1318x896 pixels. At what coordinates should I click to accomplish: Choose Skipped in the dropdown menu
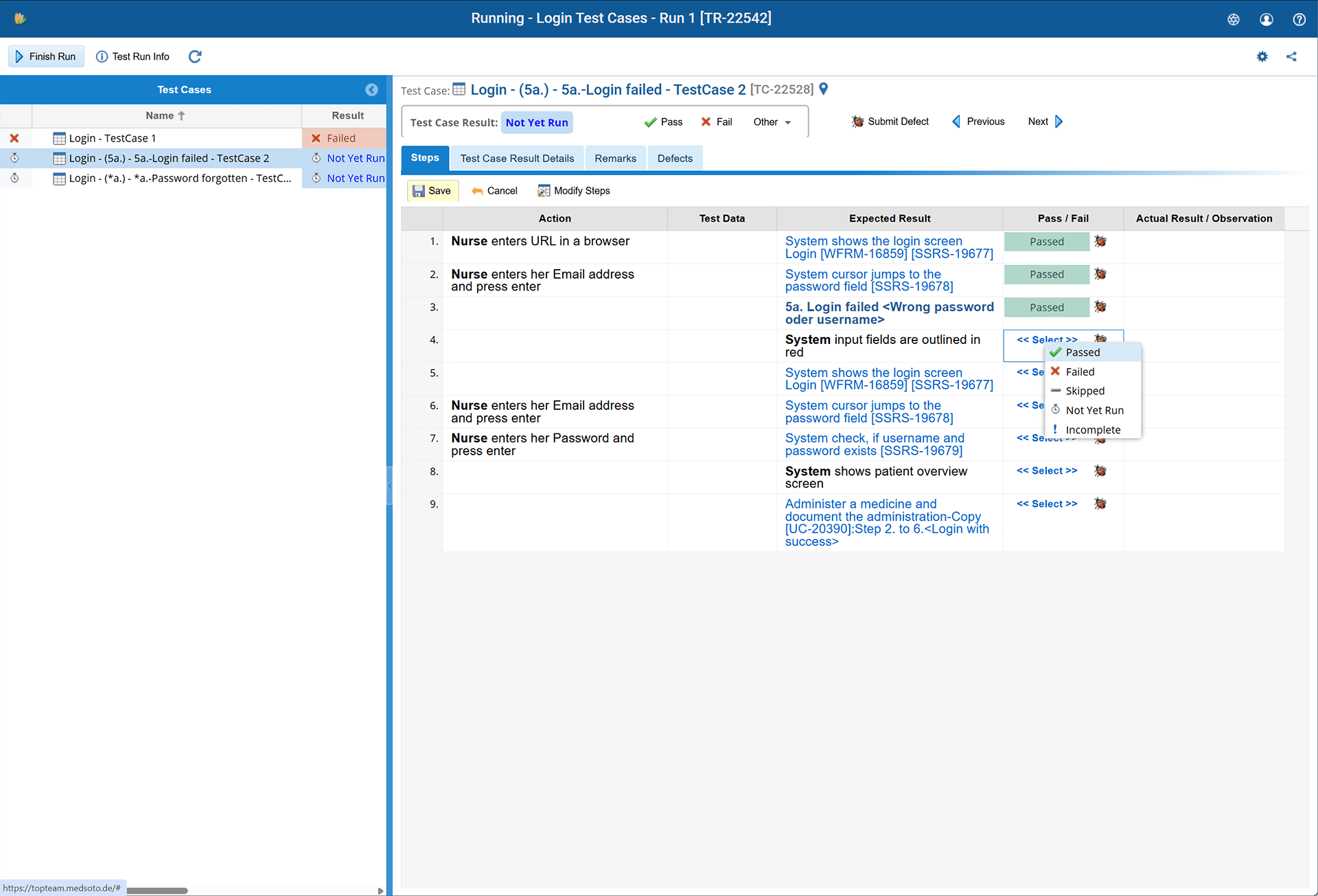click(1093, 391)
